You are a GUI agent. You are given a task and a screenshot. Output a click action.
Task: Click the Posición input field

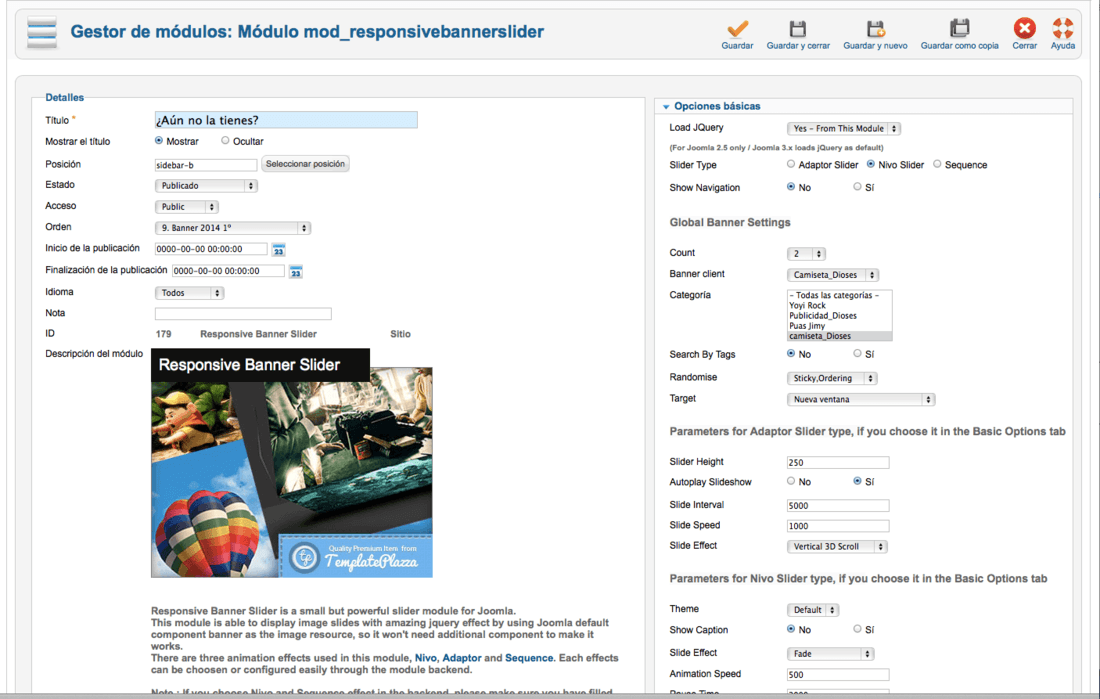[x=206, y=165]
